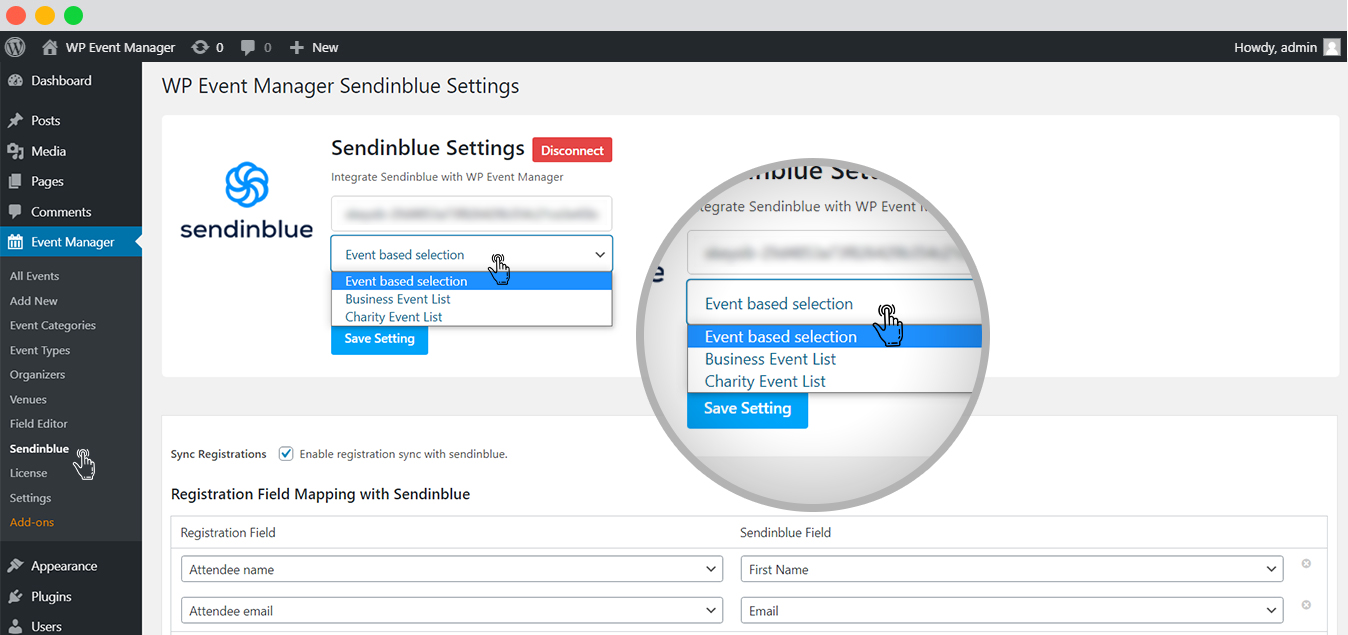Click the red Disconnect button
The height and width of the screenshot is (635, 1348).
pyautogui.click(x=572, y=150)
